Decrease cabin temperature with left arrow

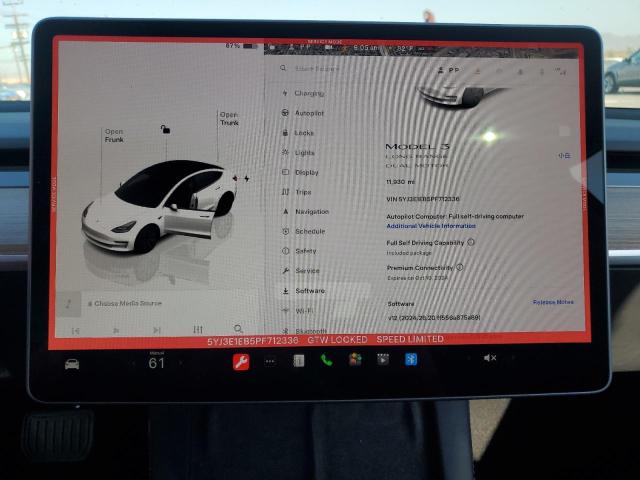tap(133, 362)
